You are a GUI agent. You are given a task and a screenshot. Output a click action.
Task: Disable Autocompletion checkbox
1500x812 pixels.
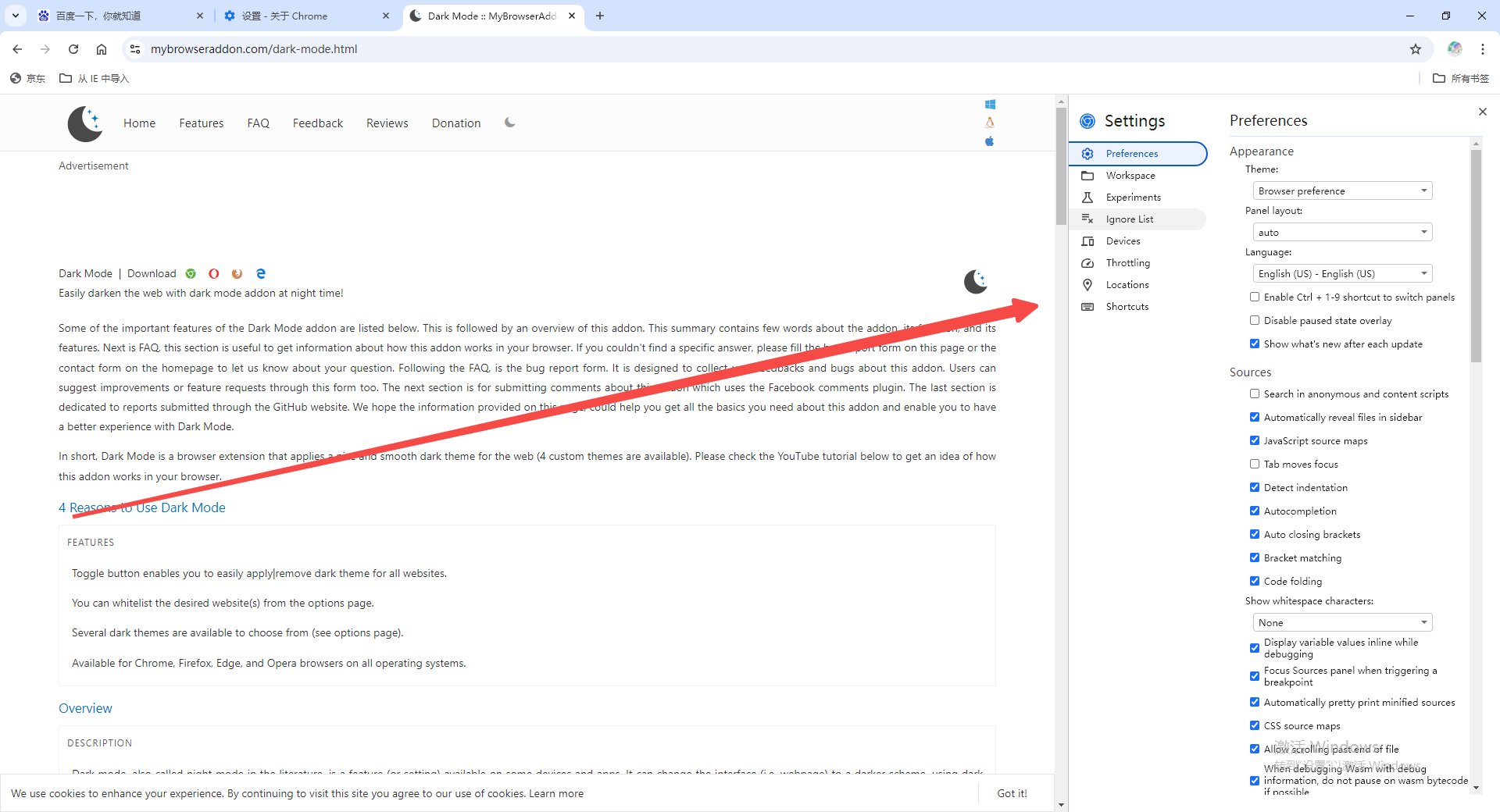1255,511
